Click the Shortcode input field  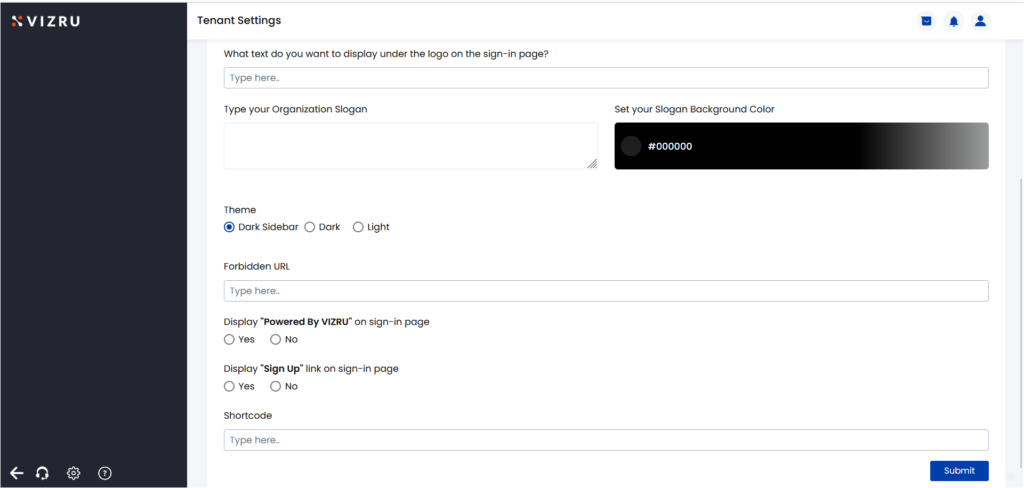pyautogui.click(x=606, y=440)
